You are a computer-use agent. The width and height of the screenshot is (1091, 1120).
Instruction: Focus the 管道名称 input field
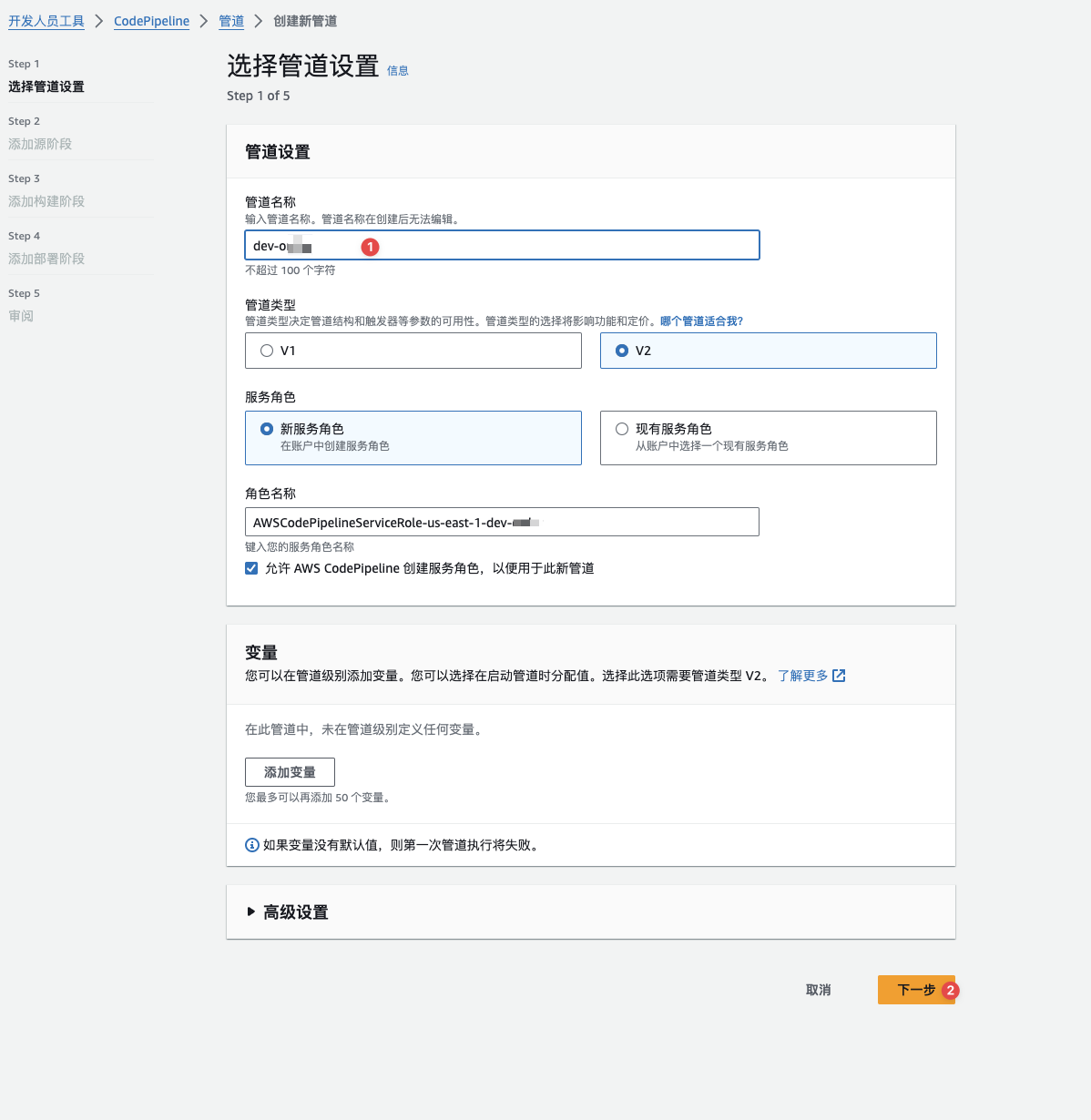[502, 245]
